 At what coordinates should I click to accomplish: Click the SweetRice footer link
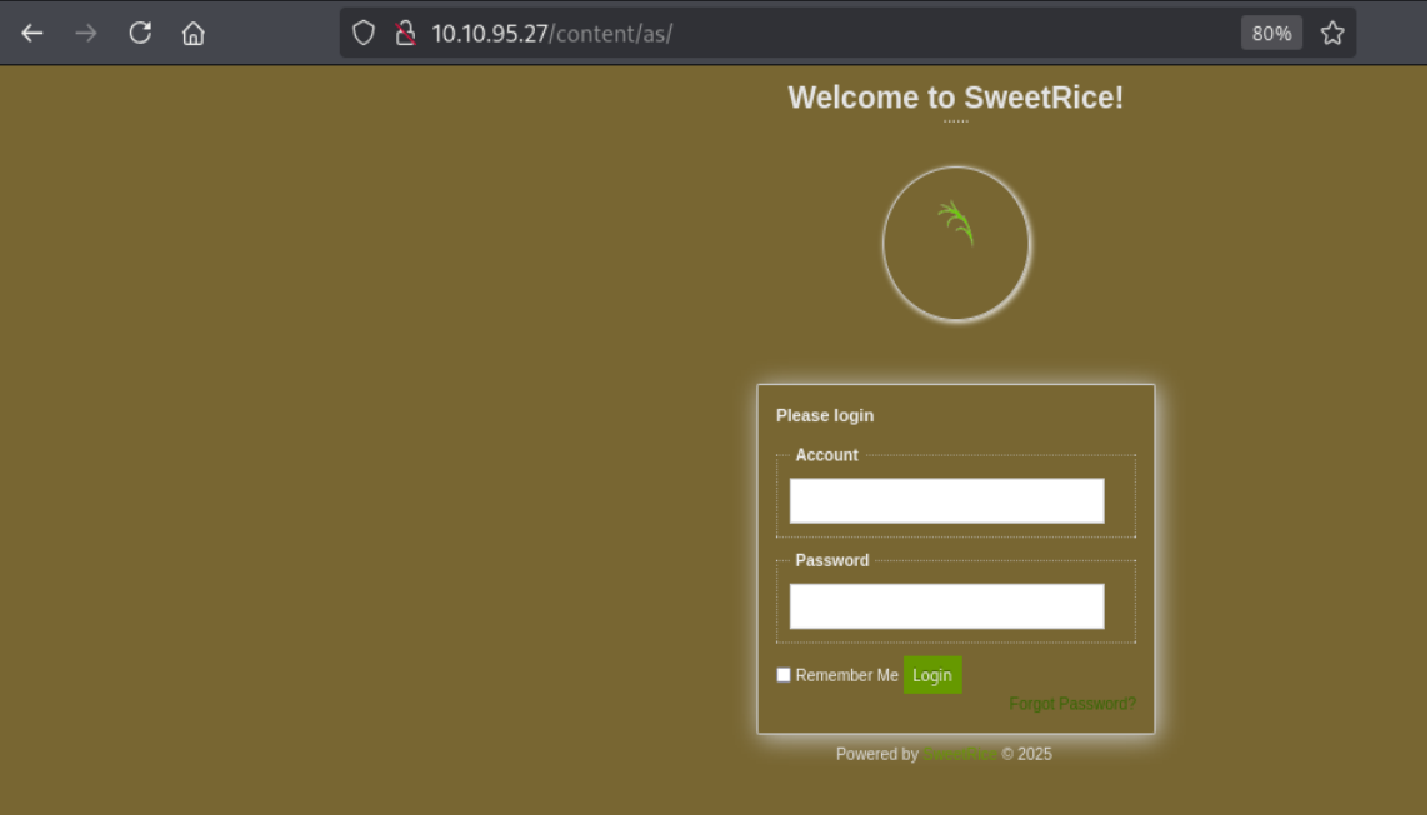tap(959, 754)
